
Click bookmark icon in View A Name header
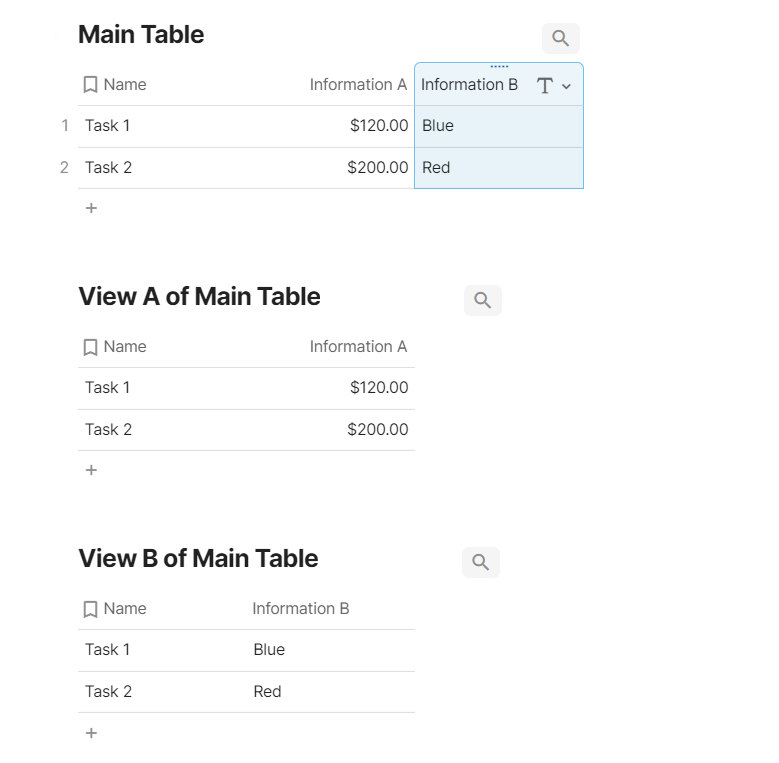[90, 347]
